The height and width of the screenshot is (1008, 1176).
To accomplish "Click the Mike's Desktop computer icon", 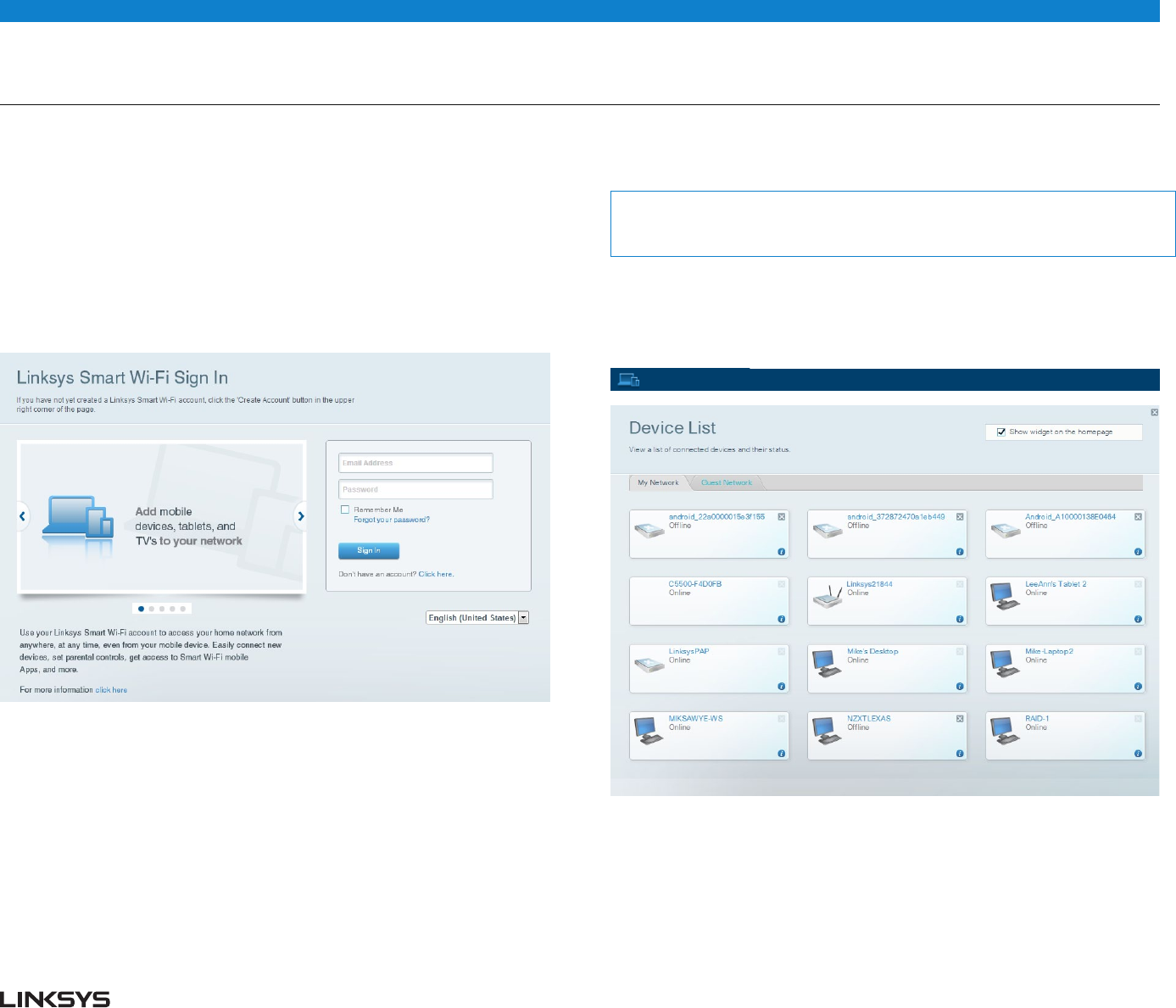I will (x=828, y=664).
